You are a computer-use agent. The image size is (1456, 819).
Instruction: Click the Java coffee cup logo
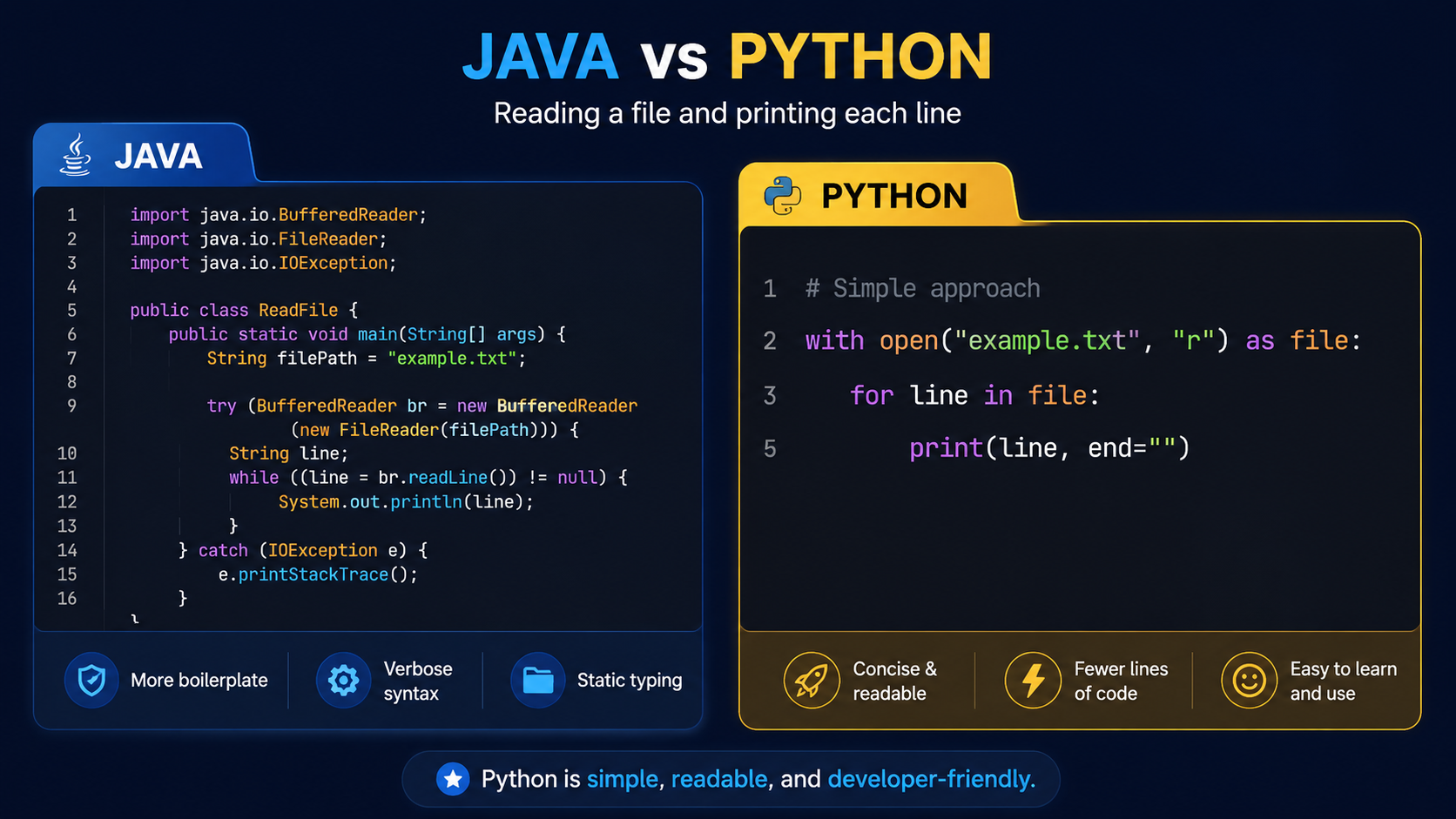pos(76,155)
